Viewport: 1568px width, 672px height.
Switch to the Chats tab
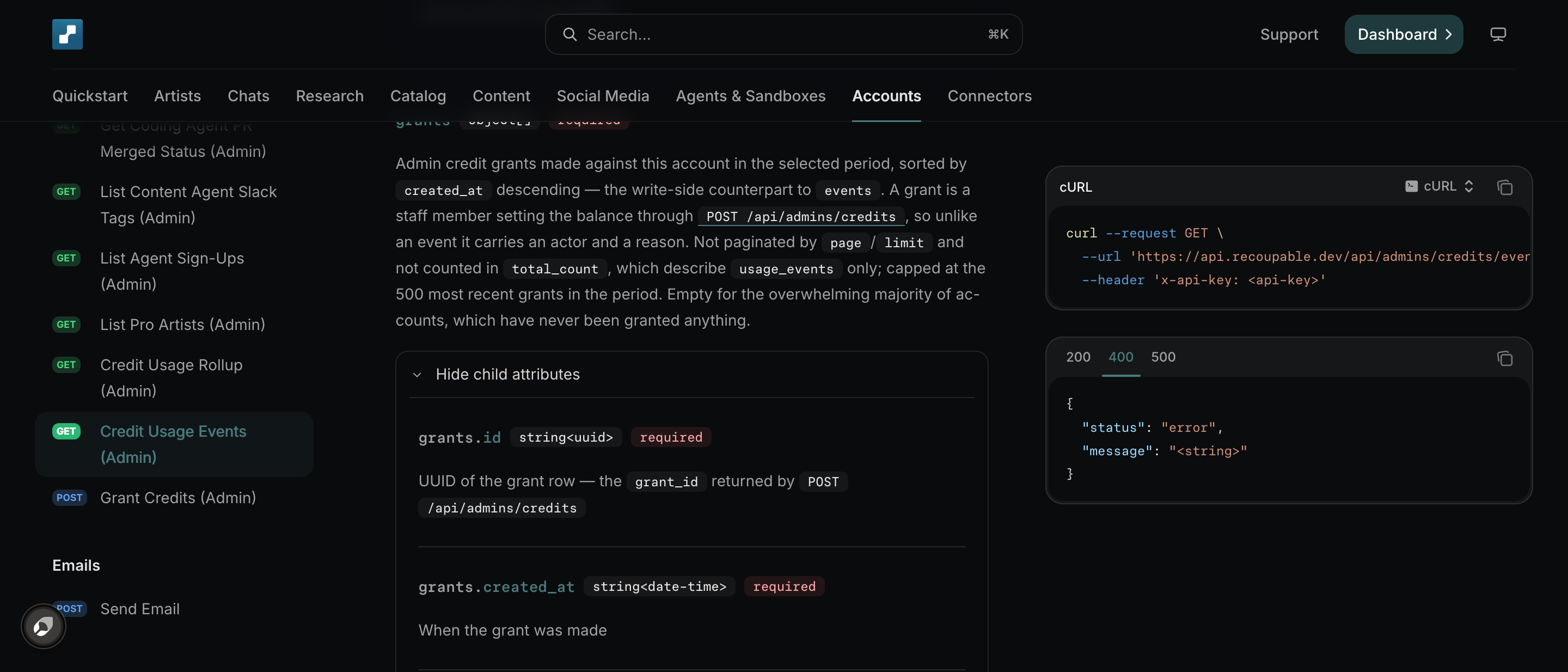[248, 95]
